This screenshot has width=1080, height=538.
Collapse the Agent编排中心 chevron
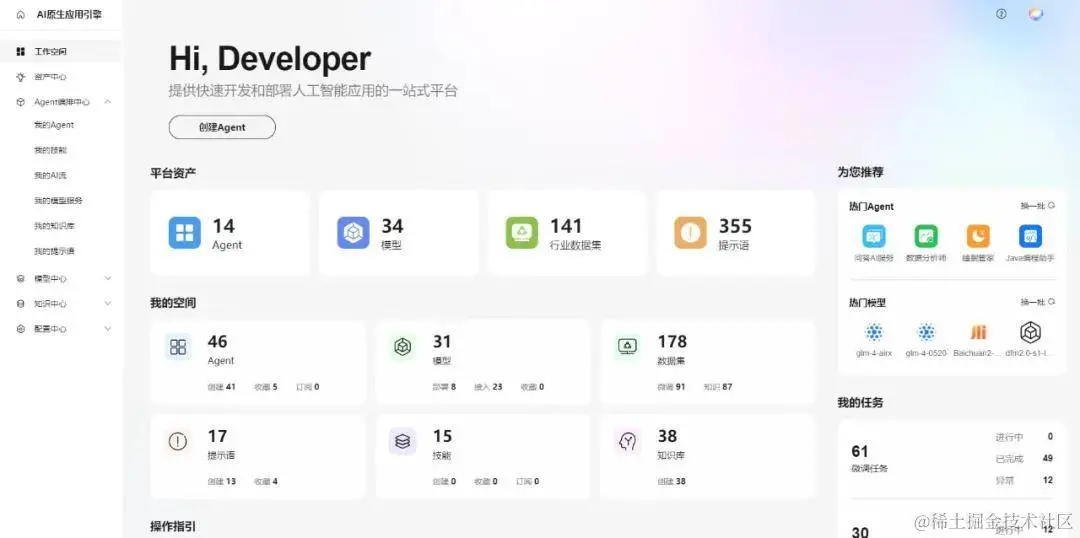(107, 102)
